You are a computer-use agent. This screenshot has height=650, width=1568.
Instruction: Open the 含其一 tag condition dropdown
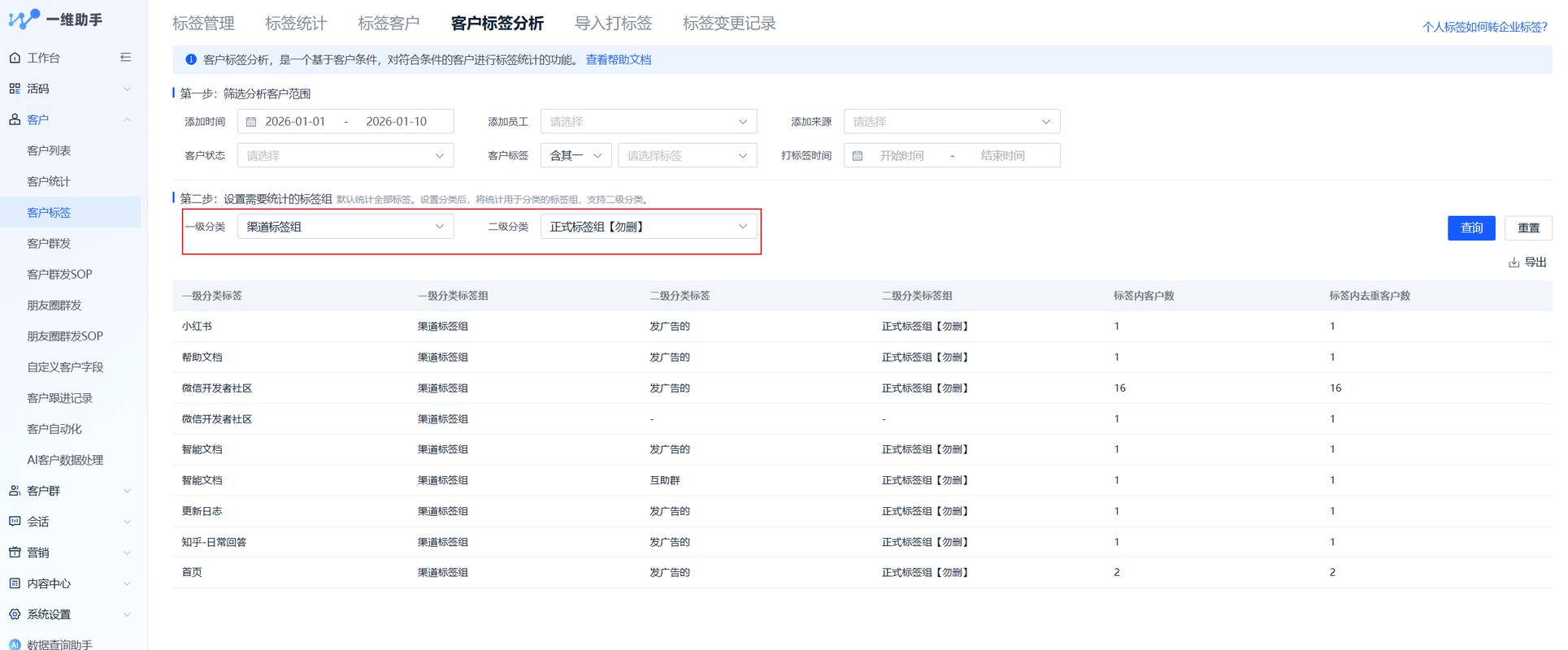576,156
